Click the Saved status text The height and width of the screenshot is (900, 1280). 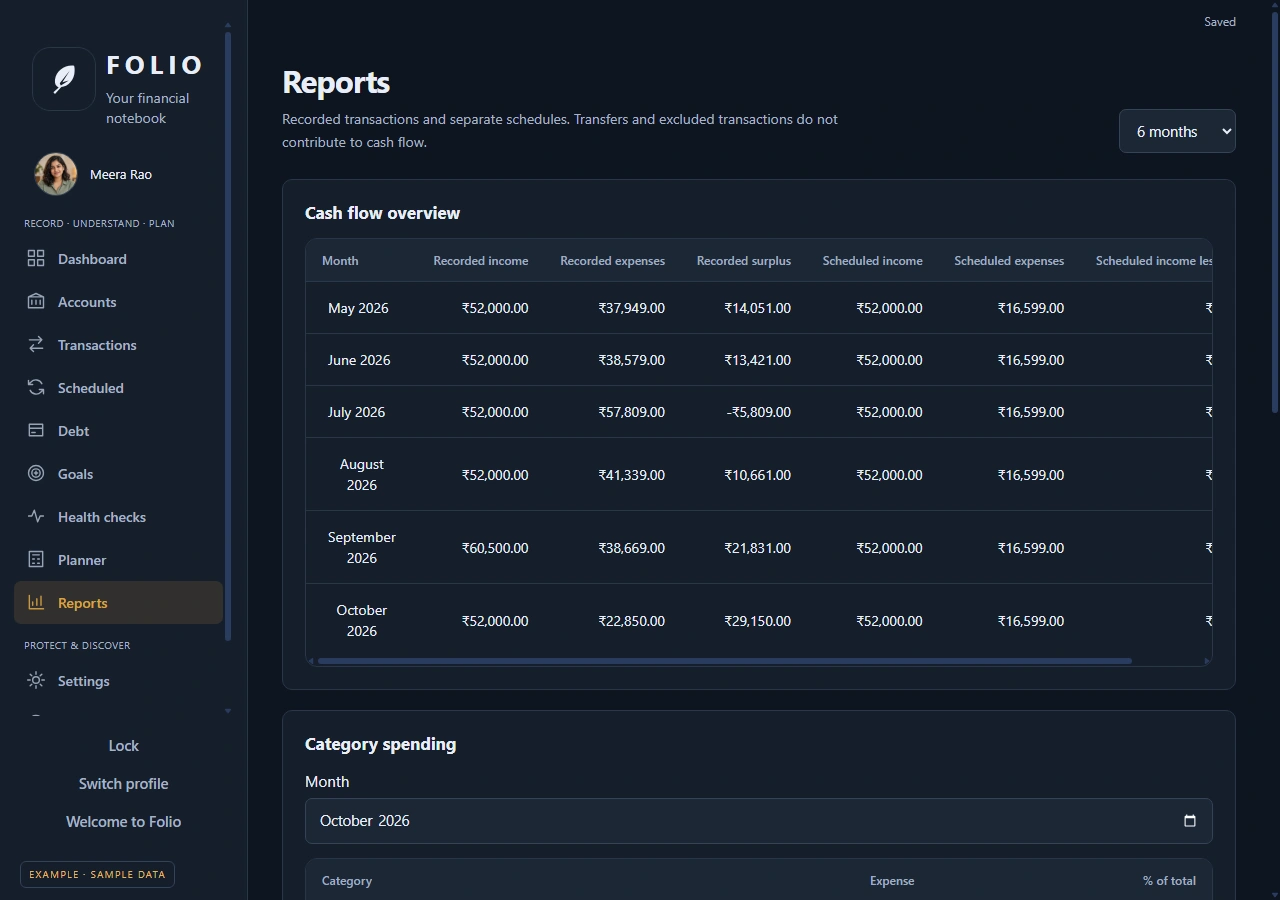tap(1220, 22)
